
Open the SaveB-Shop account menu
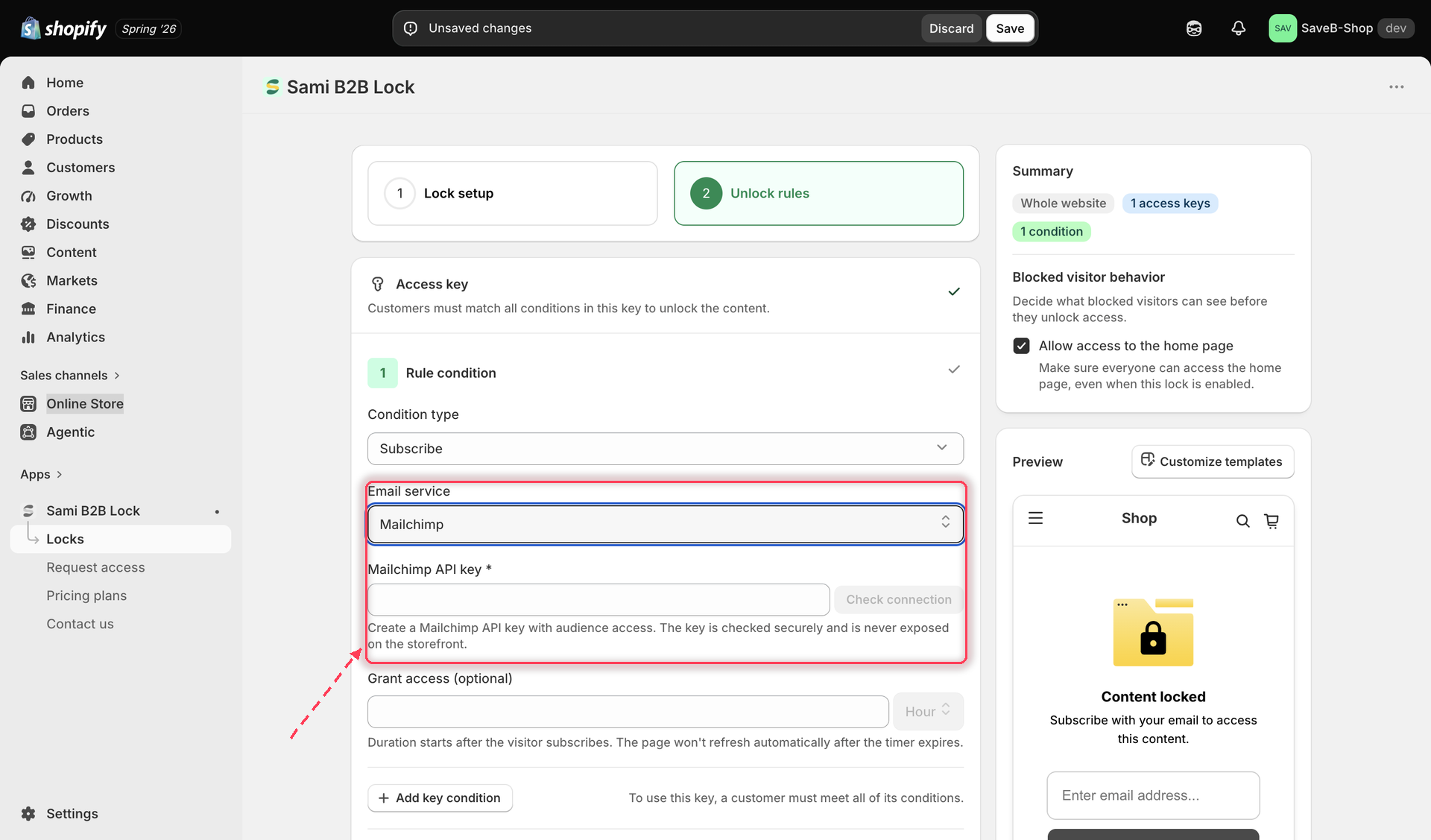1341,28
